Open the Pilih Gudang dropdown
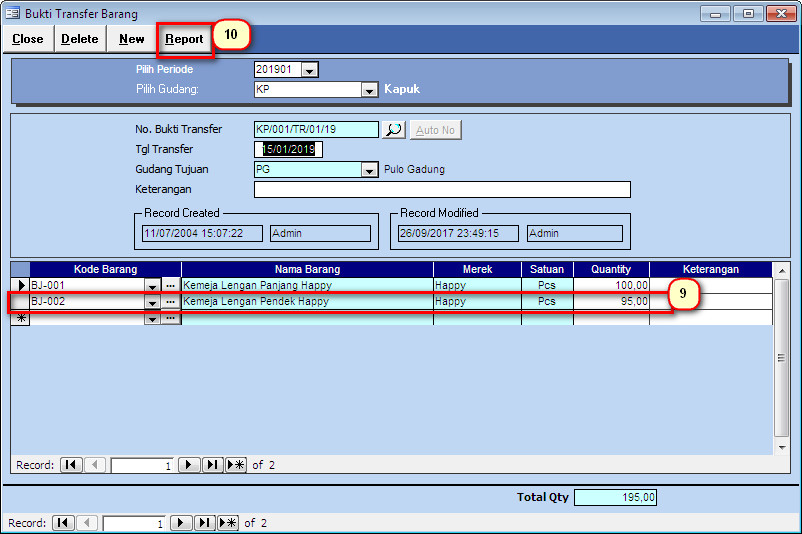The image size is (802, 534). click(369, 89)
